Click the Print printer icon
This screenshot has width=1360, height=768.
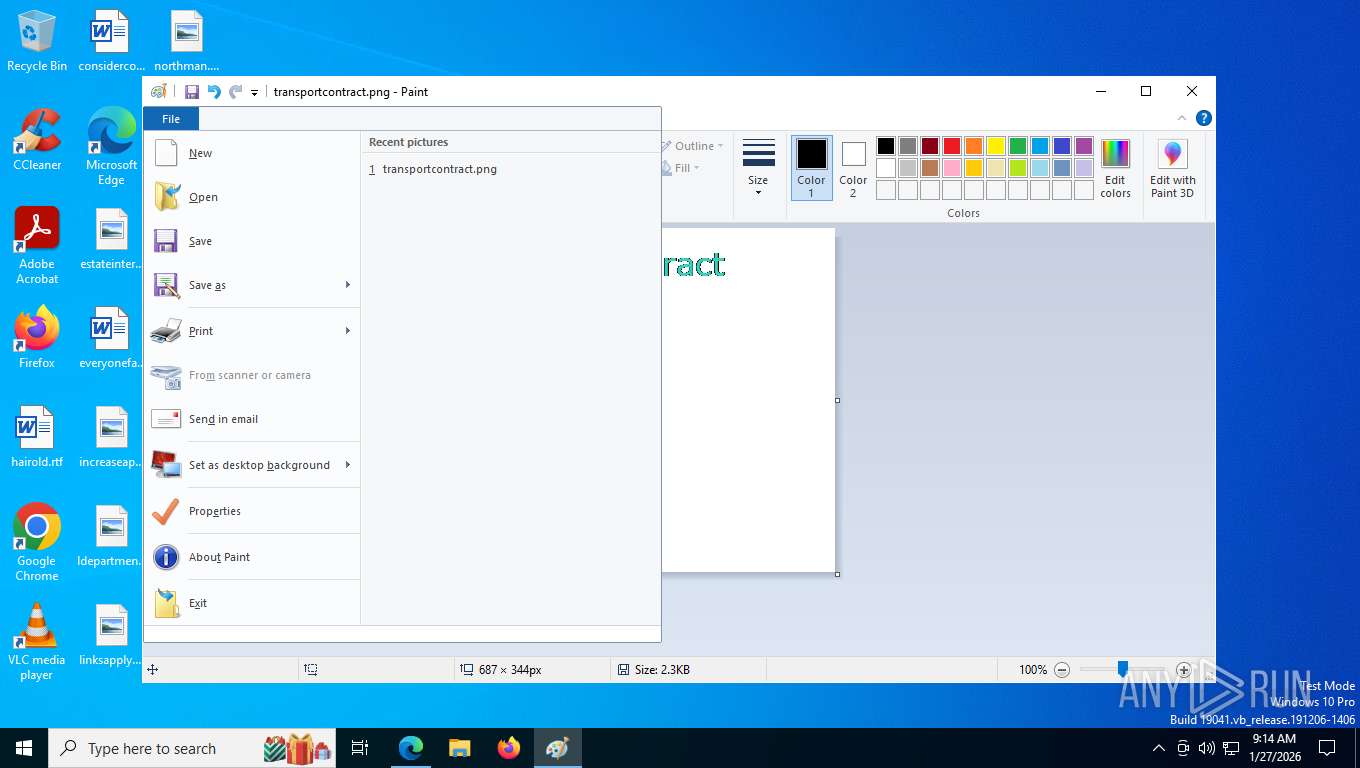pyautogui.click(x=166, y=331)
